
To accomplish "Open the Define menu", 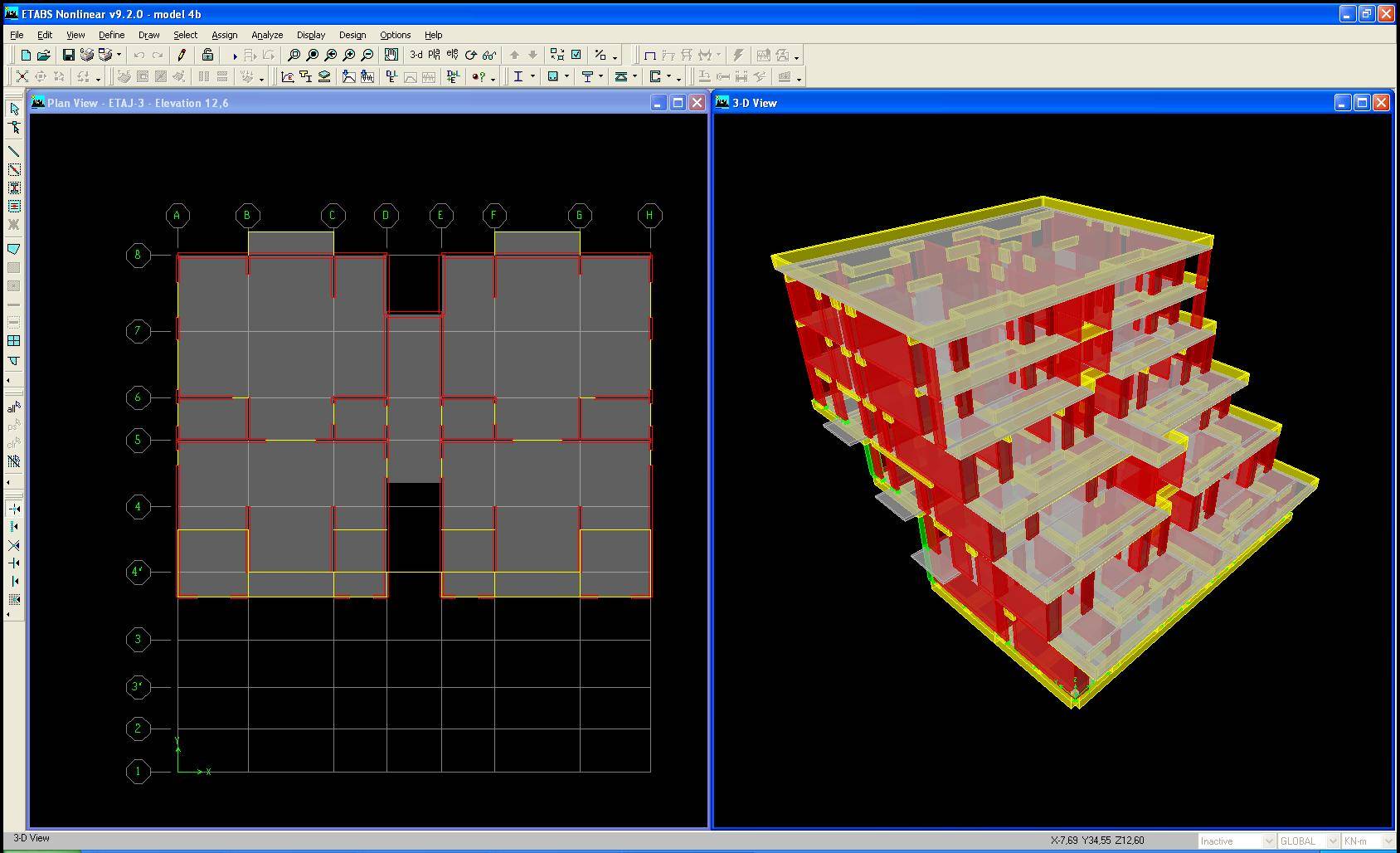I will [x=111, y=35].
